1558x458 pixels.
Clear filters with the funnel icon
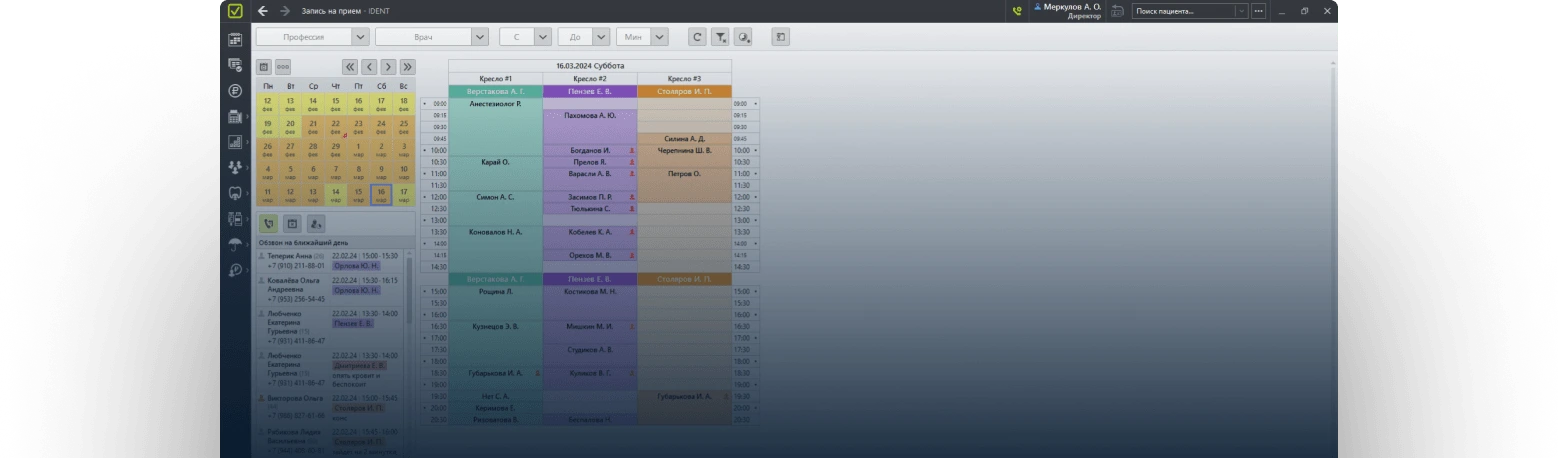[720, 37]
